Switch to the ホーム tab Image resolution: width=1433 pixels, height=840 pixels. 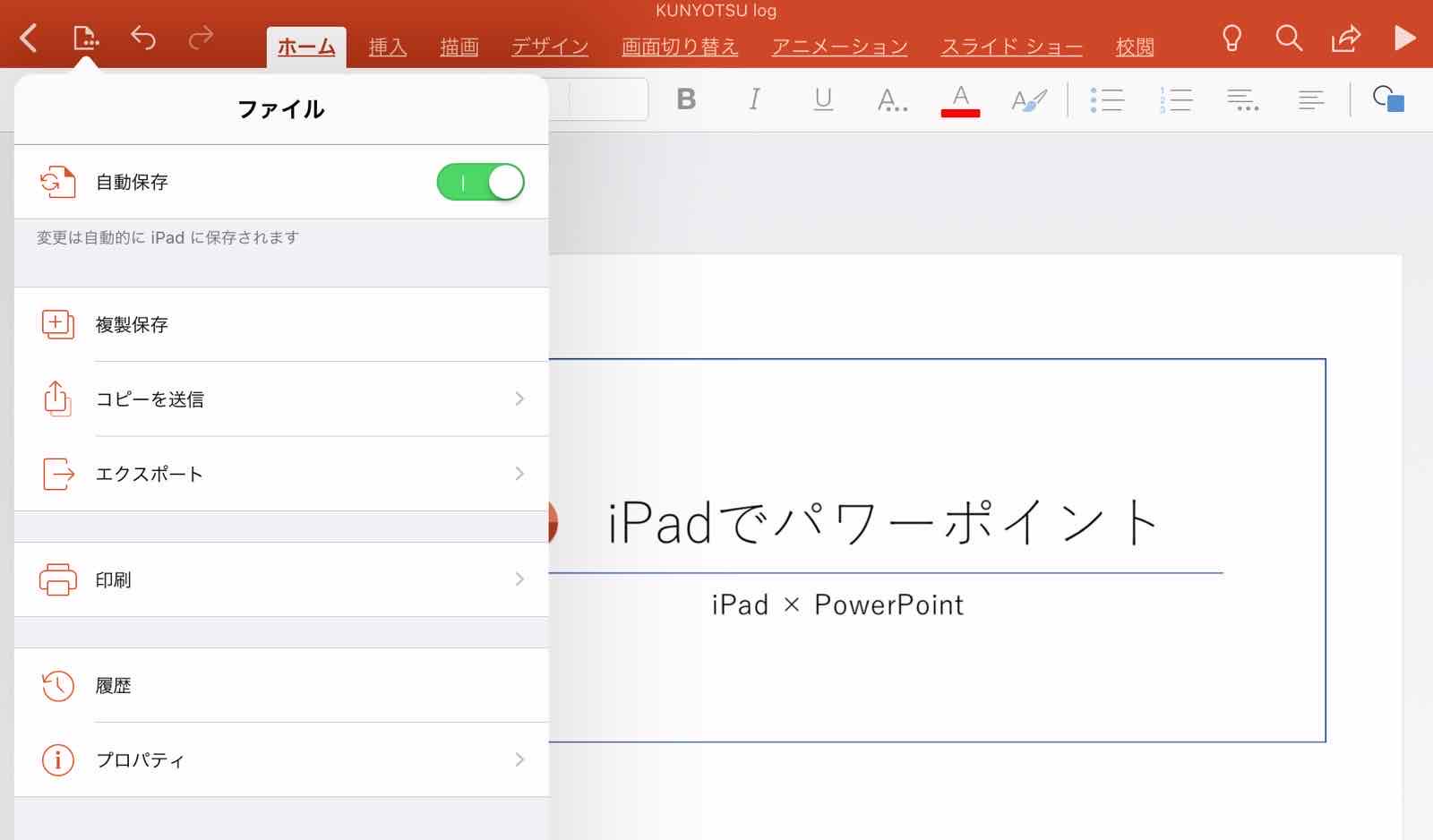(306, 47)
